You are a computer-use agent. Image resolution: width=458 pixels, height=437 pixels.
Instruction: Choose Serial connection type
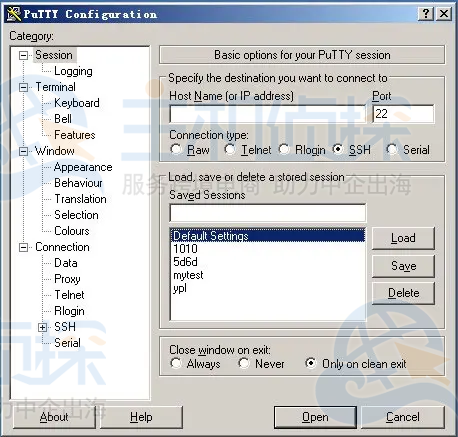[392, 149]
